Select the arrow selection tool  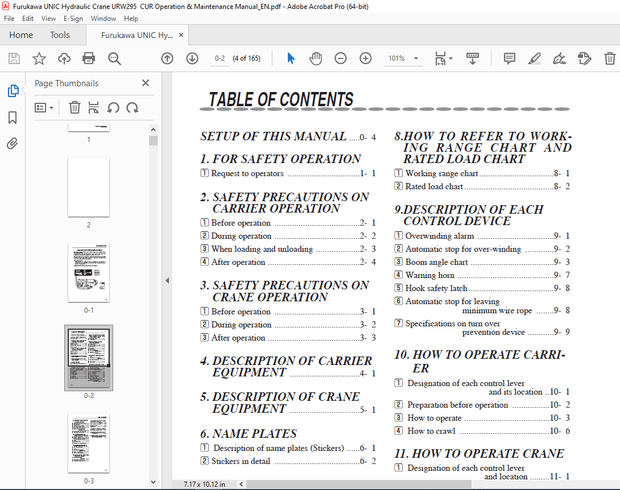point(291,59)
